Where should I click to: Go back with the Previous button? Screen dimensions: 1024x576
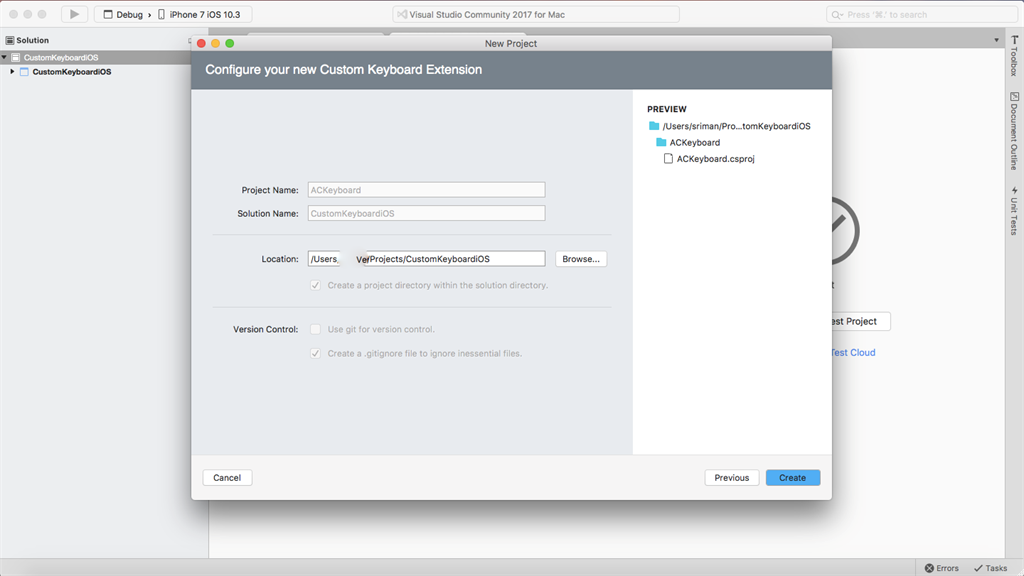pyautogui.click(x=732, y=478)
